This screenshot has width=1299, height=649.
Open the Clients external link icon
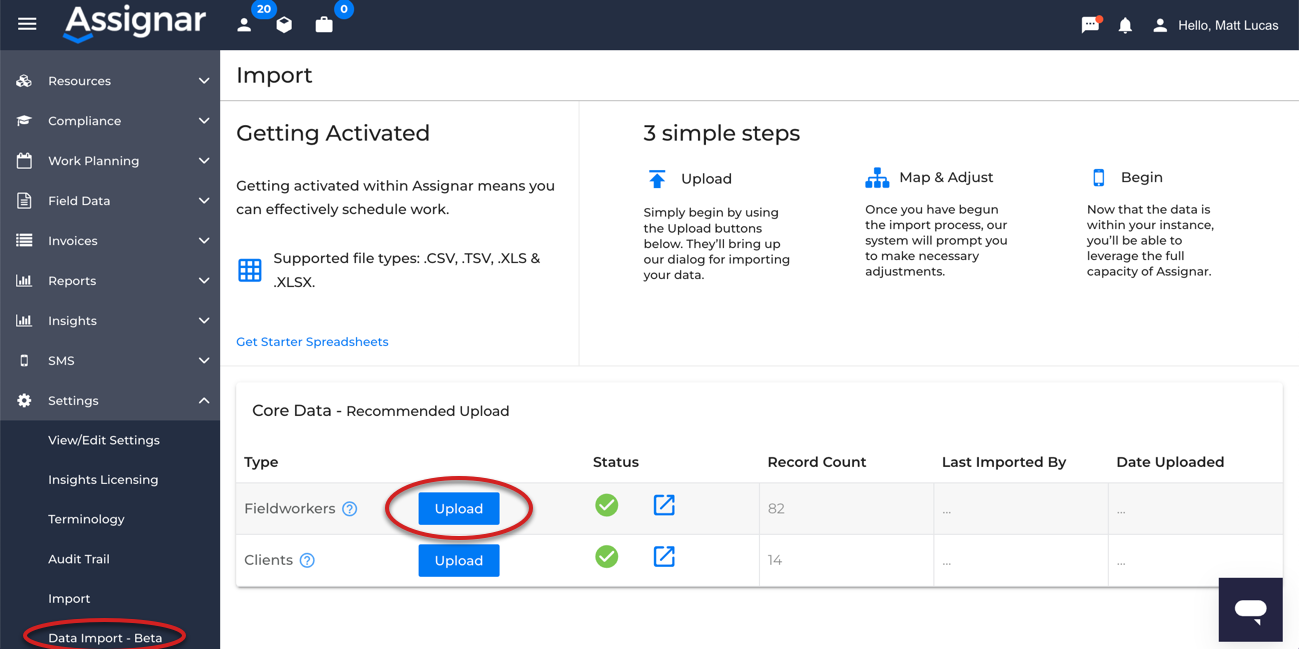[664, 557]
